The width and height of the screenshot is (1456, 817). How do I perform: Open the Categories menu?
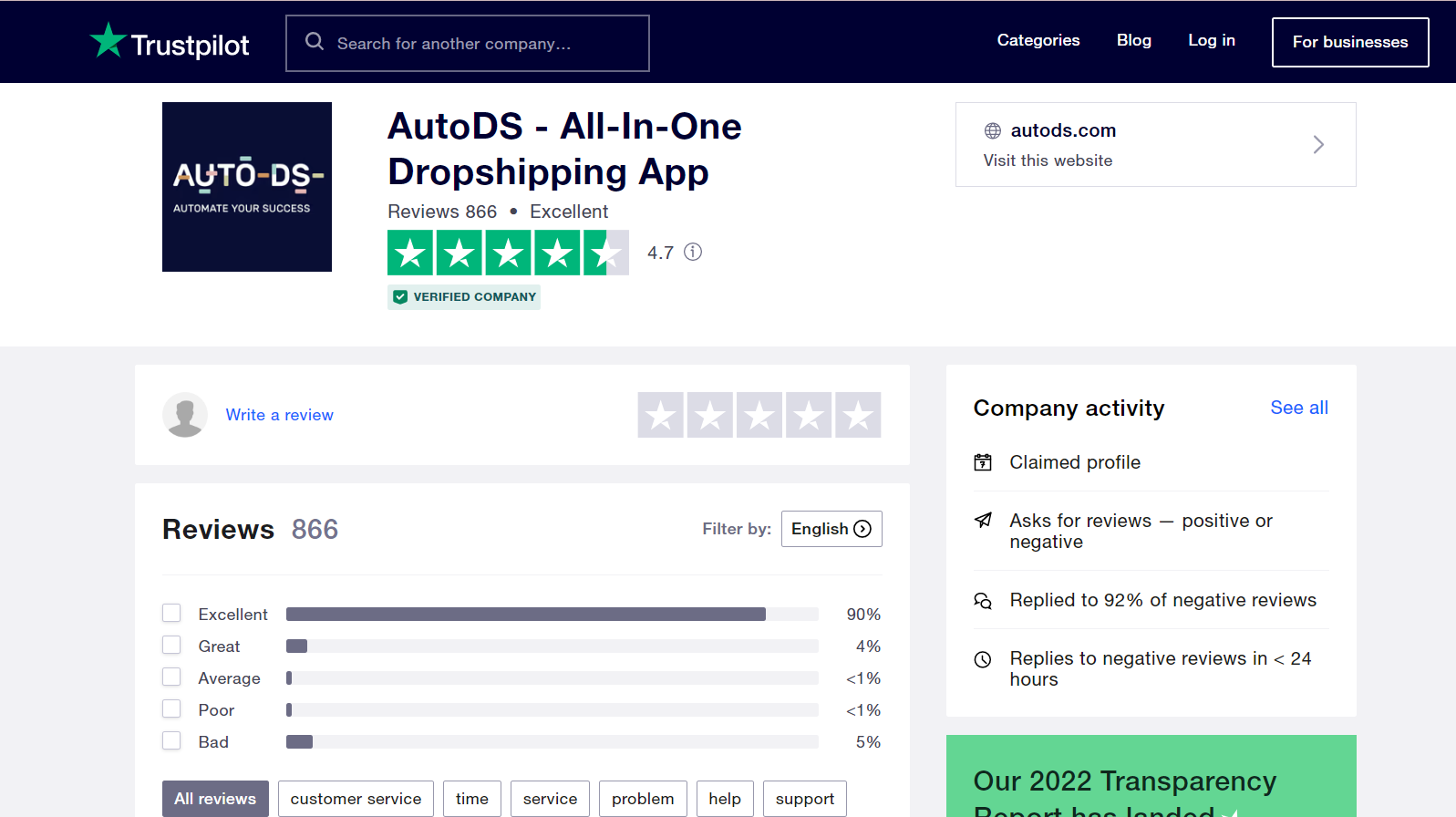[x=1038, y=40]
